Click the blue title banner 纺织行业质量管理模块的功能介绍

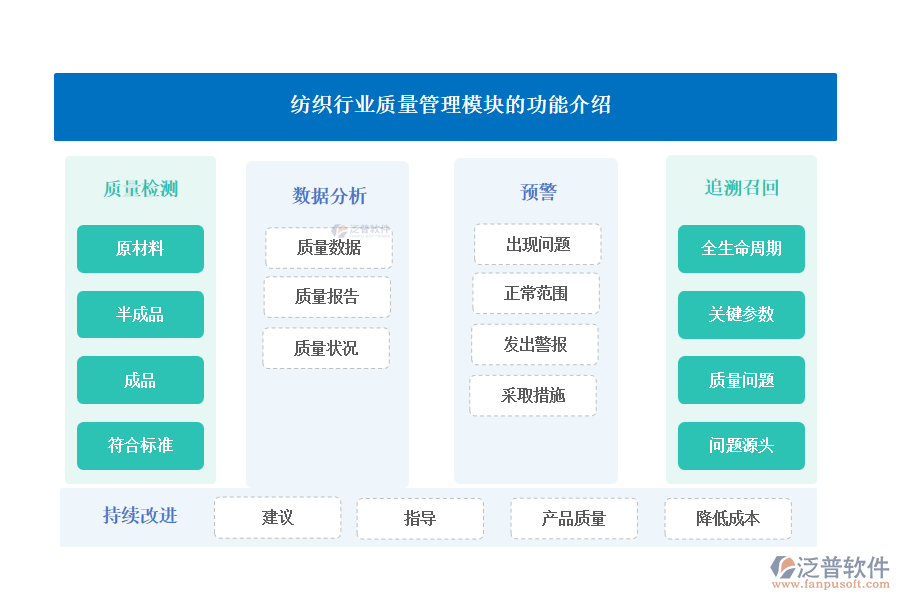coord(445,106)
